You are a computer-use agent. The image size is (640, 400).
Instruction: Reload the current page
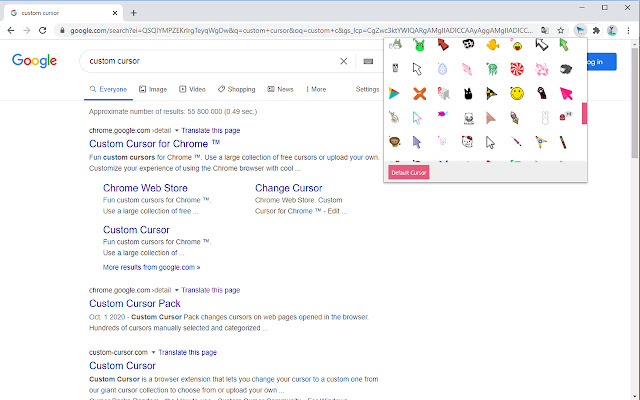[x=42, y=30]
